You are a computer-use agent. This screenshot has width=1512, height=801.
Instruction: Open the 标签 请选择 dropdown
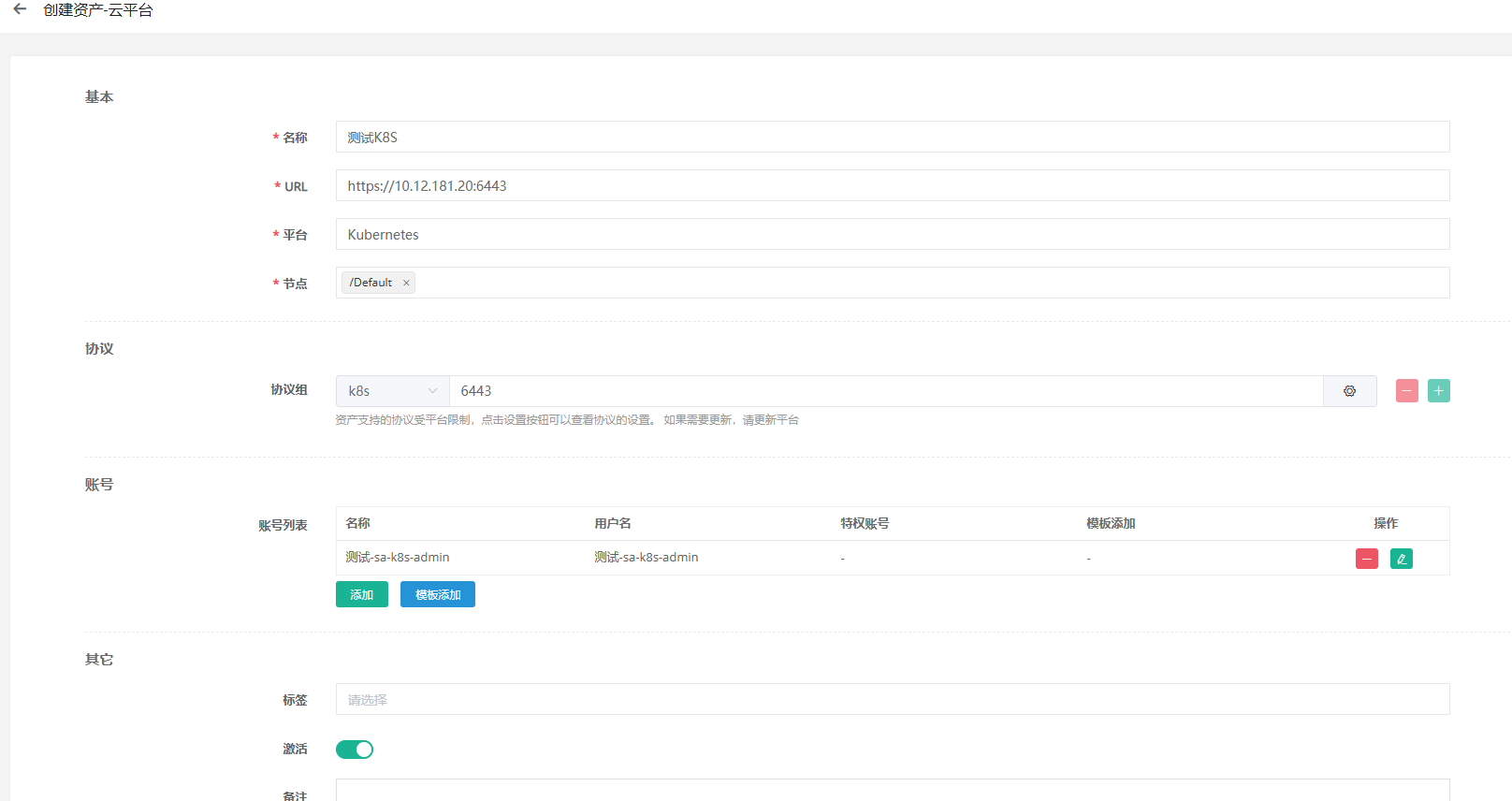pyautogui.click(x=893, y=699)
